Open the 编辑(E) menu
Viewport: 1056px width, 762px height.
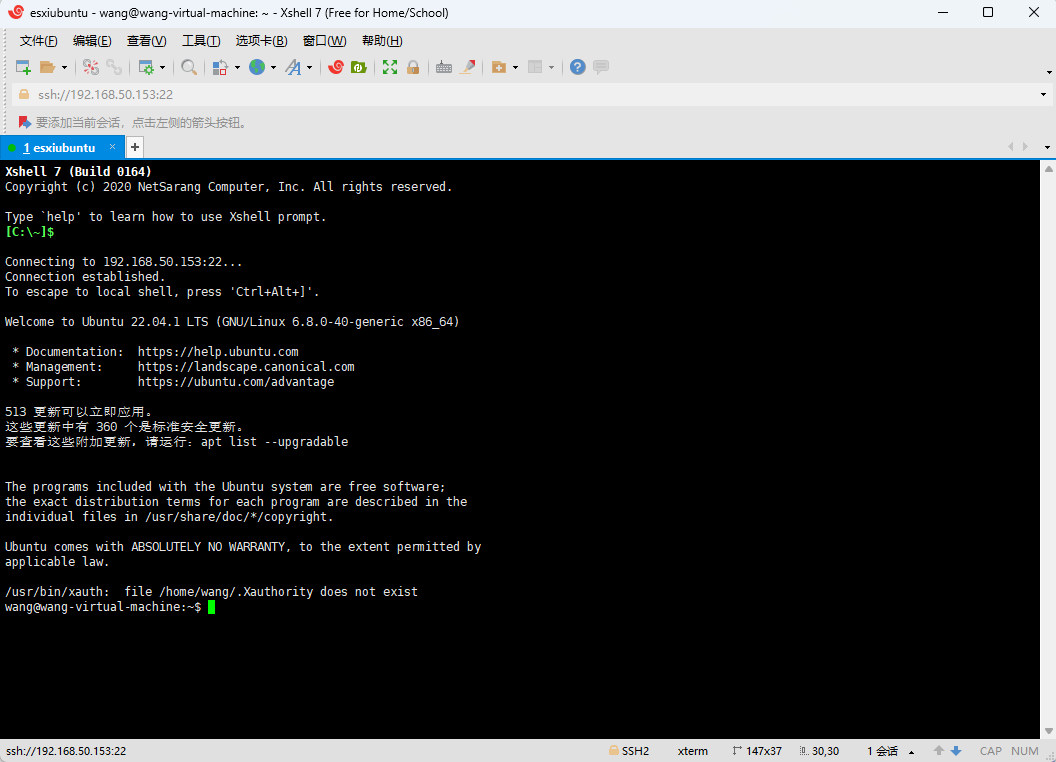(92, 41)
